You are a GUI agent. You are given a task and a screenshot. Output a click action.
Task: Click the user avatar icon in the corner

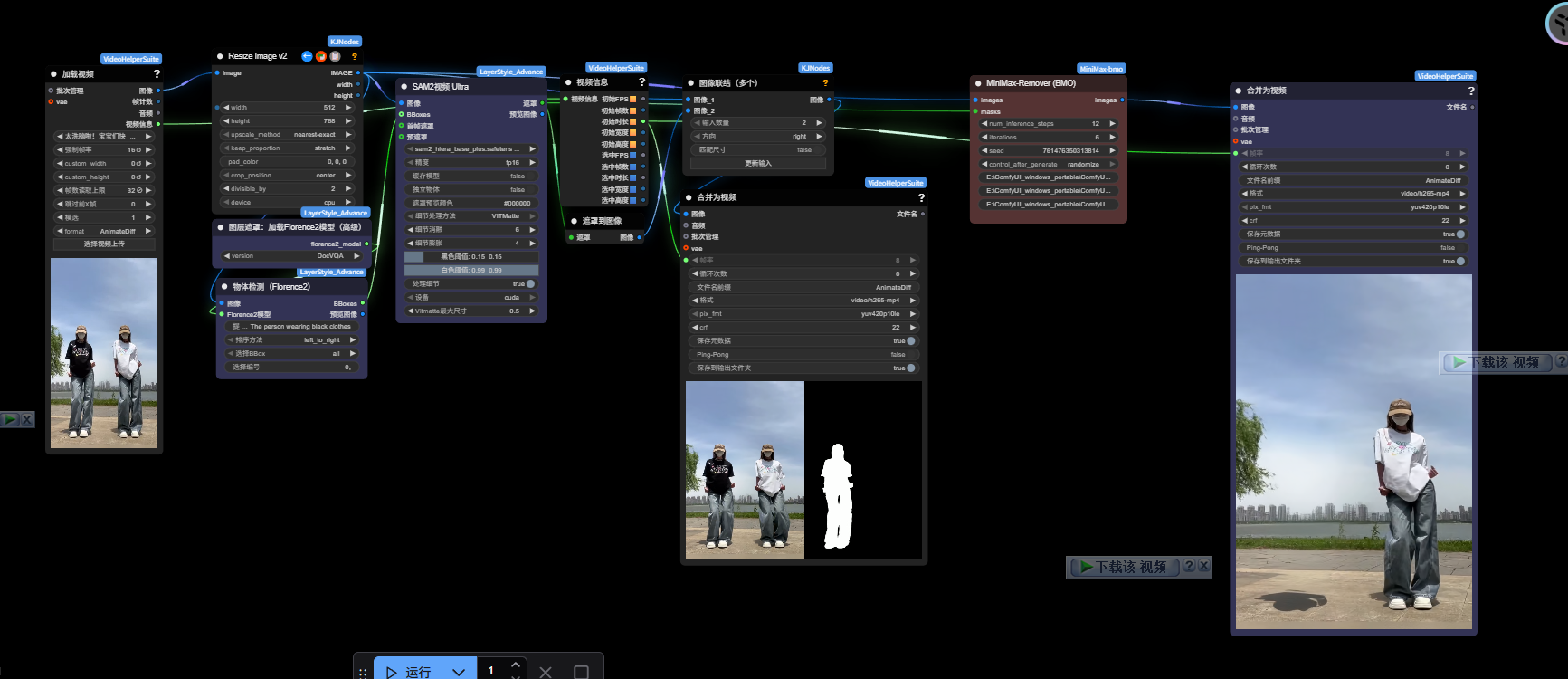click(x=1557, y=23)
